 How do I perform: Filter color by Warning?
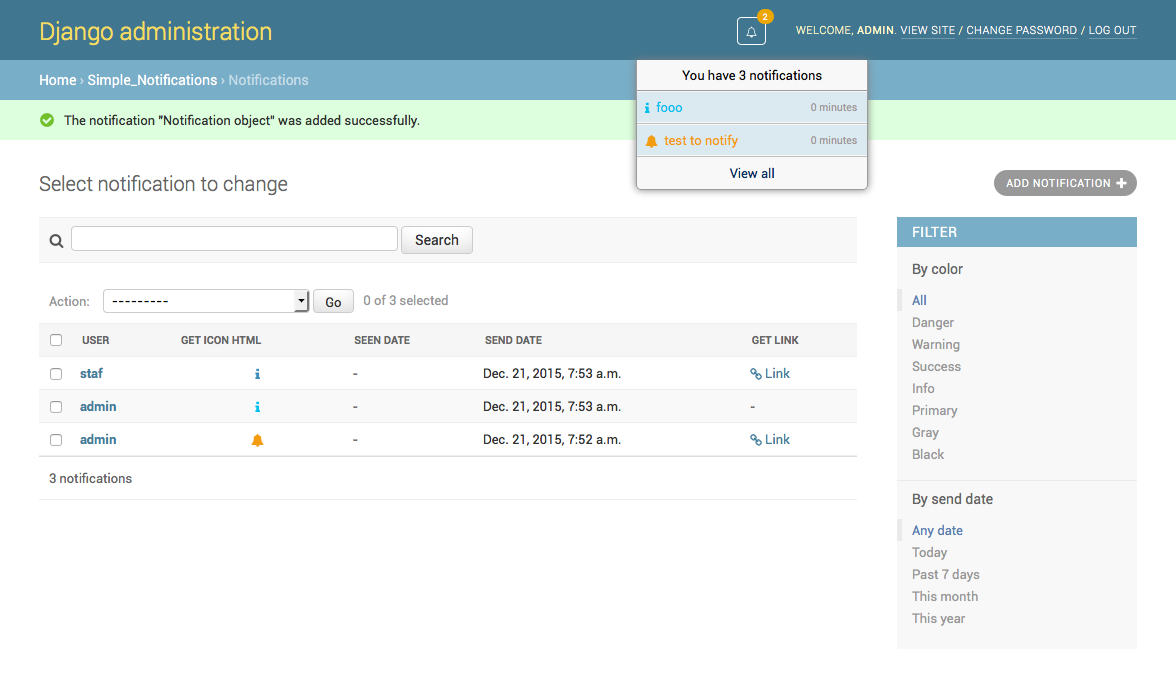[935, 344]
